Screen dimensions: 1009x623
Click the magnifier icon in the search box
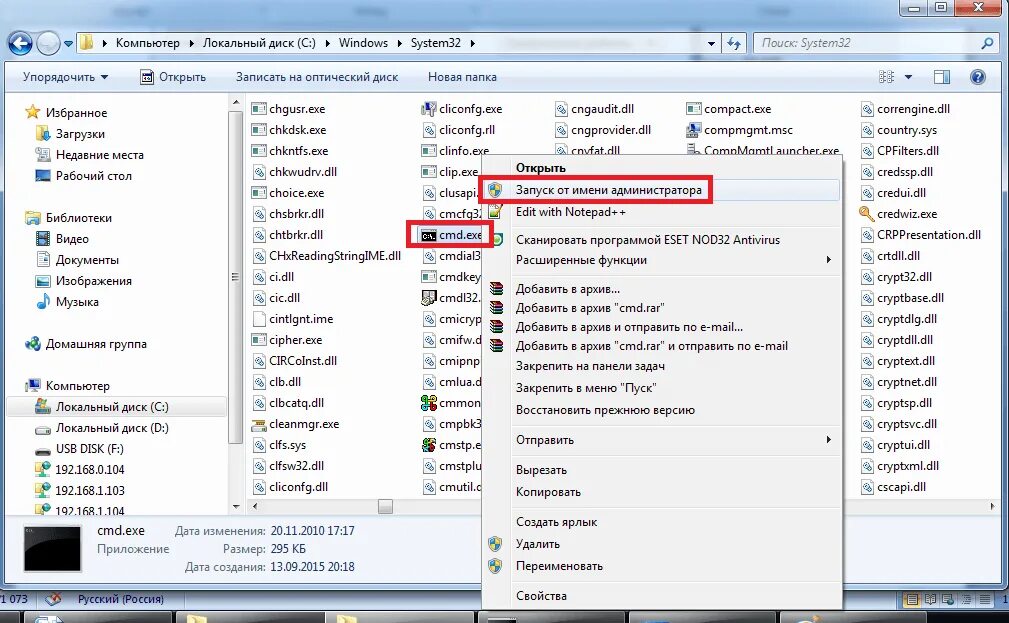[986, 43]
